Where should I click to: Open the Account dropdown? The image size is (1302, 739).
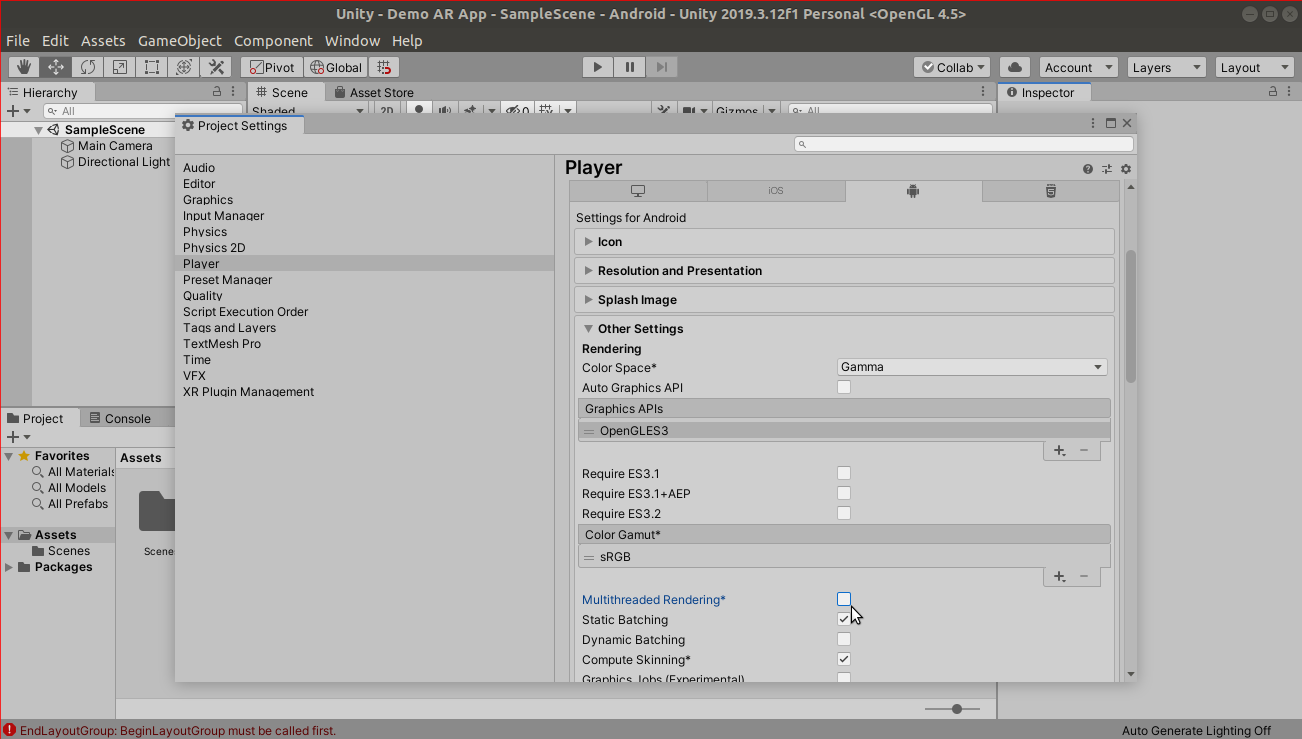(1078, 67)
